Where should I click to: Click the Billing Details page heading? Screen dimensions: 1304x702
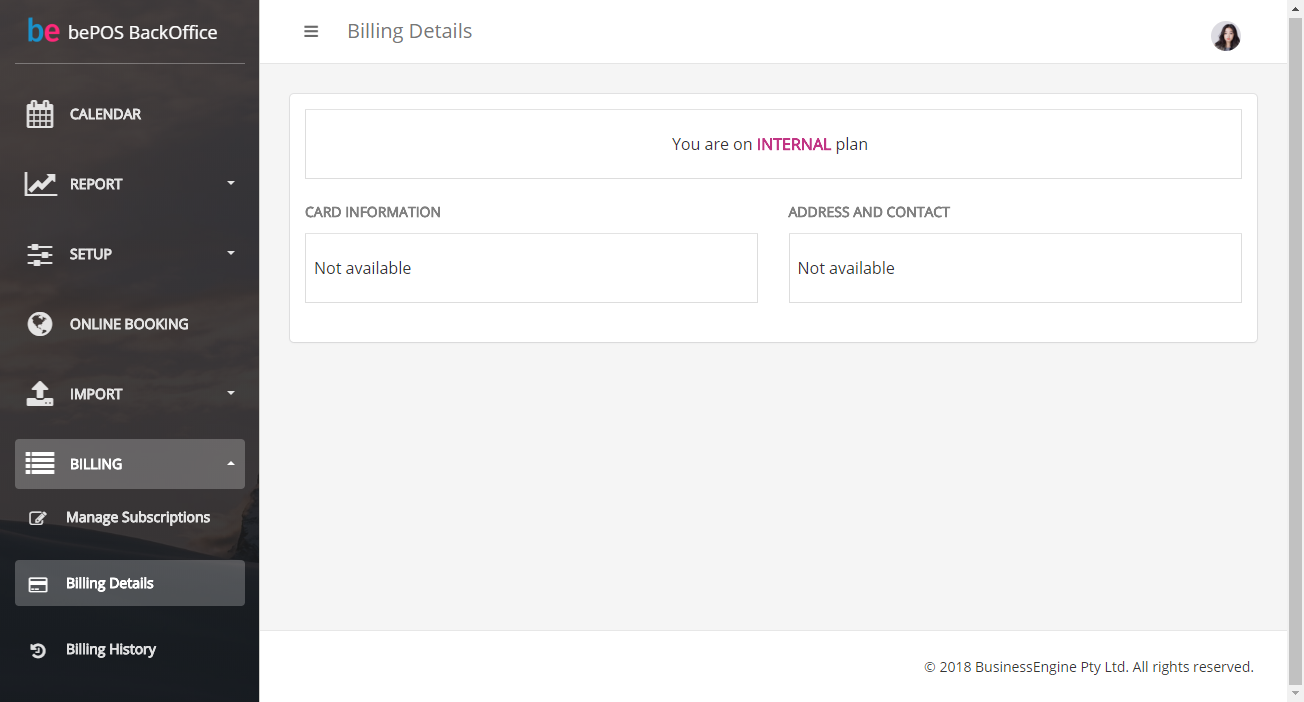(x=410, y=31)
